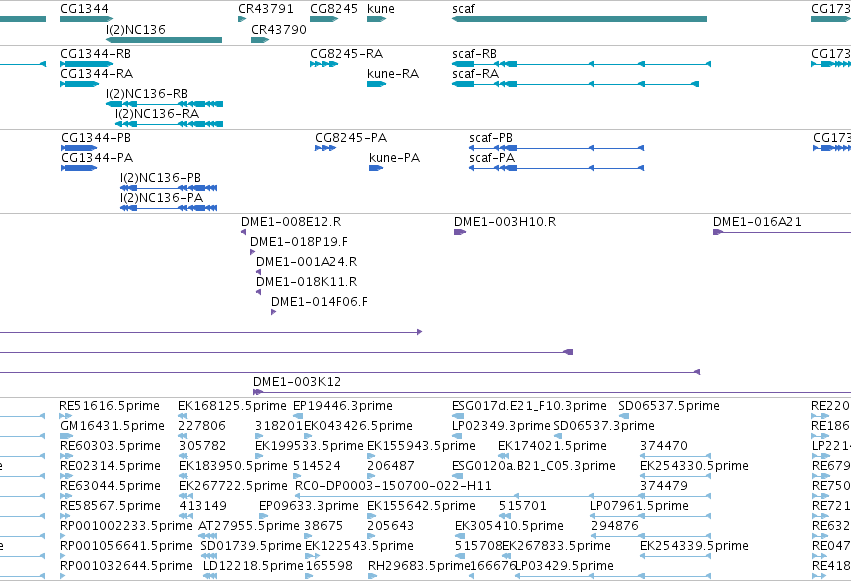Select feature 374470

(x=676, y=456)
